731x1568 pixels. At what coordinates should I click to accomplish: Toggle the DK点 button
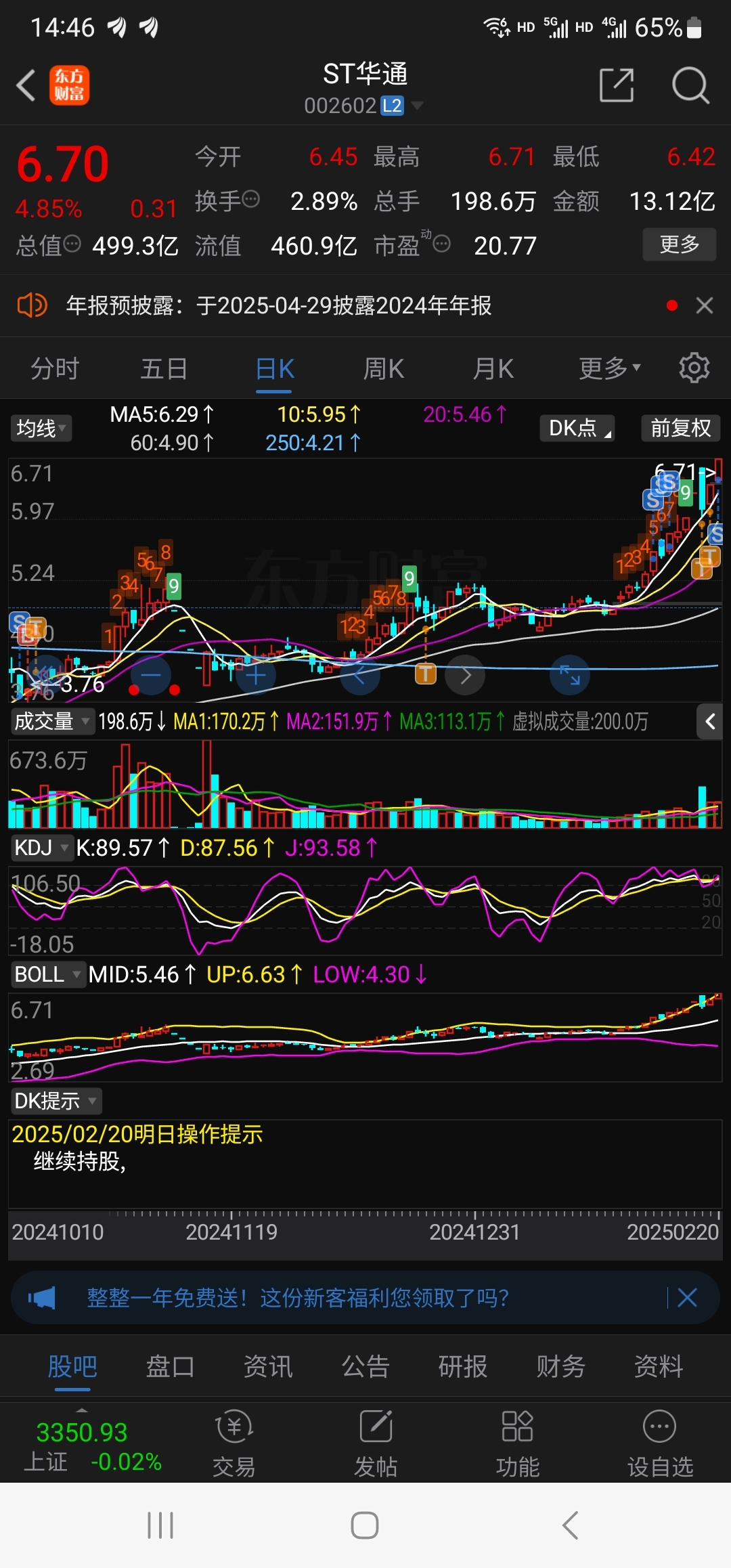coord(577,428)
